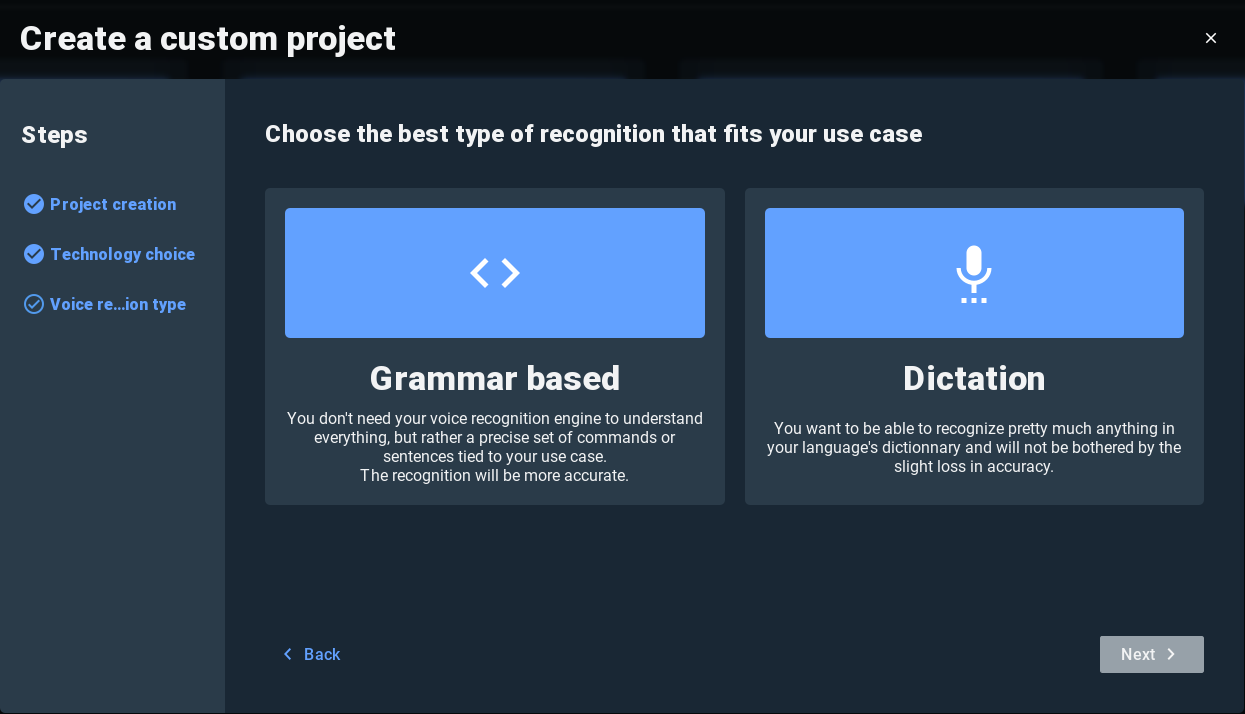
Task: Click the right chevron on the Next button
Action: coord(1171,654)
